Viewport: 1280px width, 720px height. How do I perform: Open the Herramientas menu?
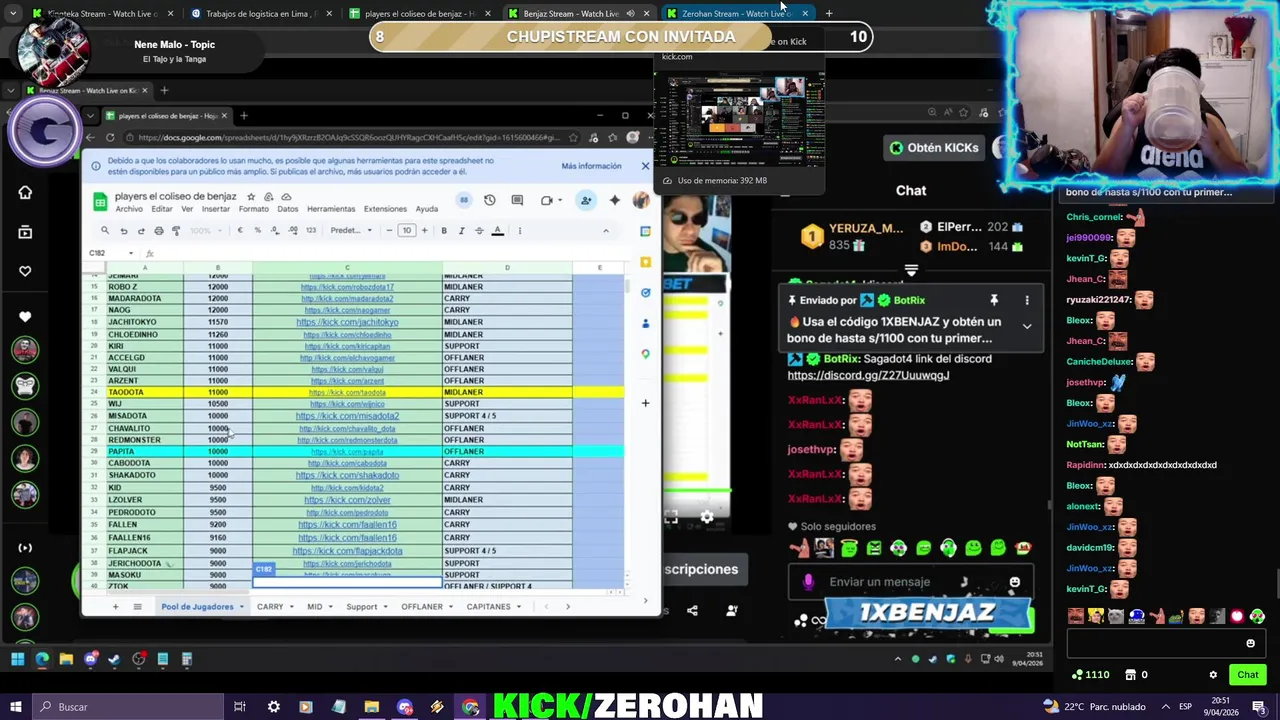tap(331, 209)
